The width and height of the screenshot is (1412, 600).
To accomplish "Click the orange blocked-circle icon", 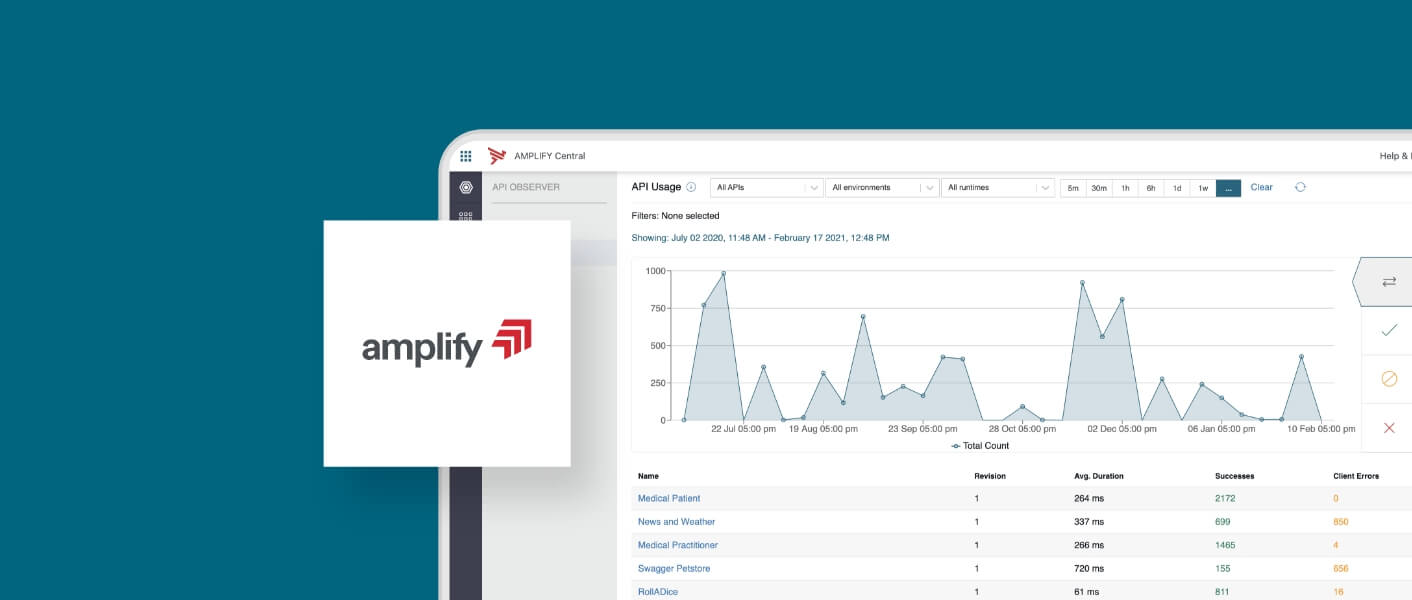I will 1388,379.
